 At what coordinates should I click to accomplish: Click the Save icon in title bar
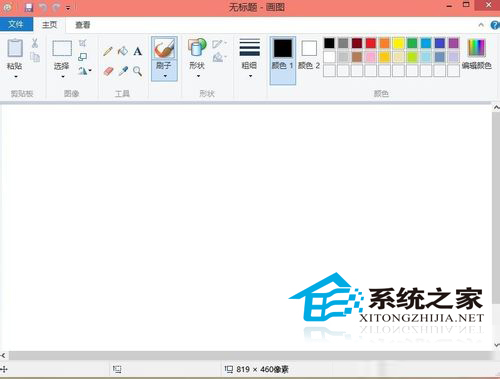29,7
